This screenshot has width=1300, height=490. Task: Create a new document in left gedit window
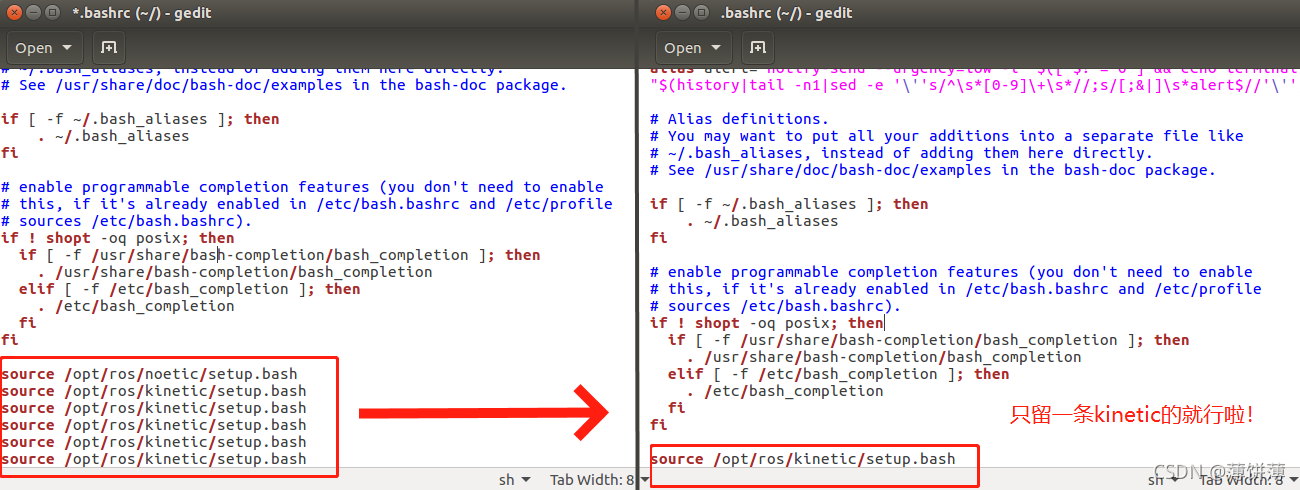(108, 47)
